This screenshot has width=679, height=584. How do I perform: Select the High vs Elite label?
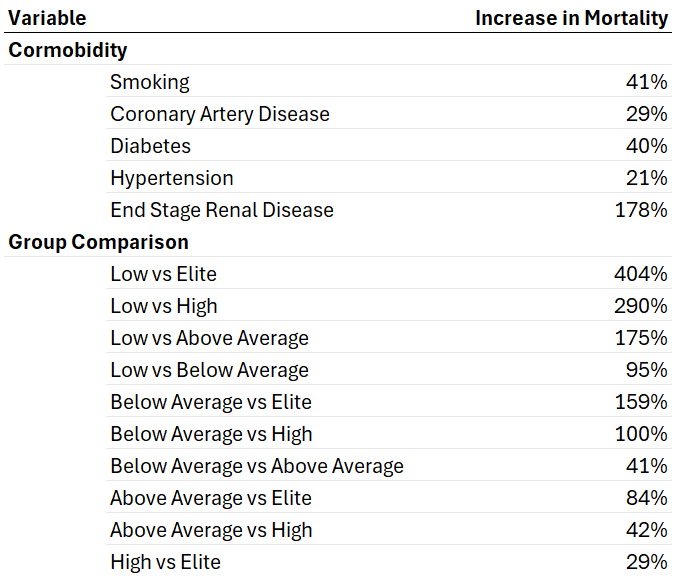pos(165,562)
